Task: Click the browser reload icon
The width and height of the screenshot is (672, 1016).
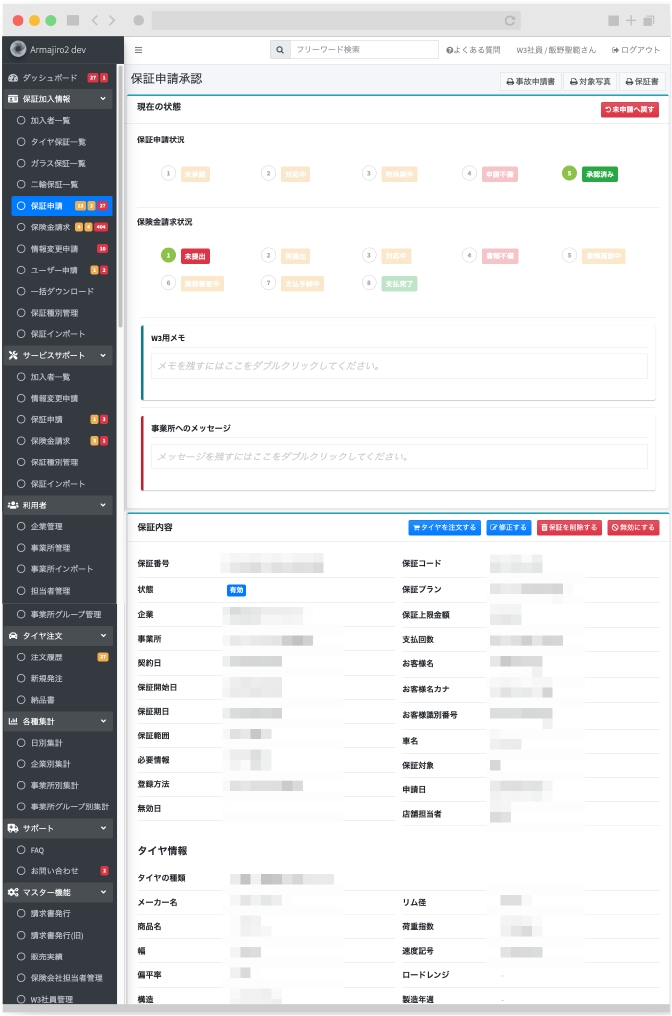Action: [x=510, y=20]
